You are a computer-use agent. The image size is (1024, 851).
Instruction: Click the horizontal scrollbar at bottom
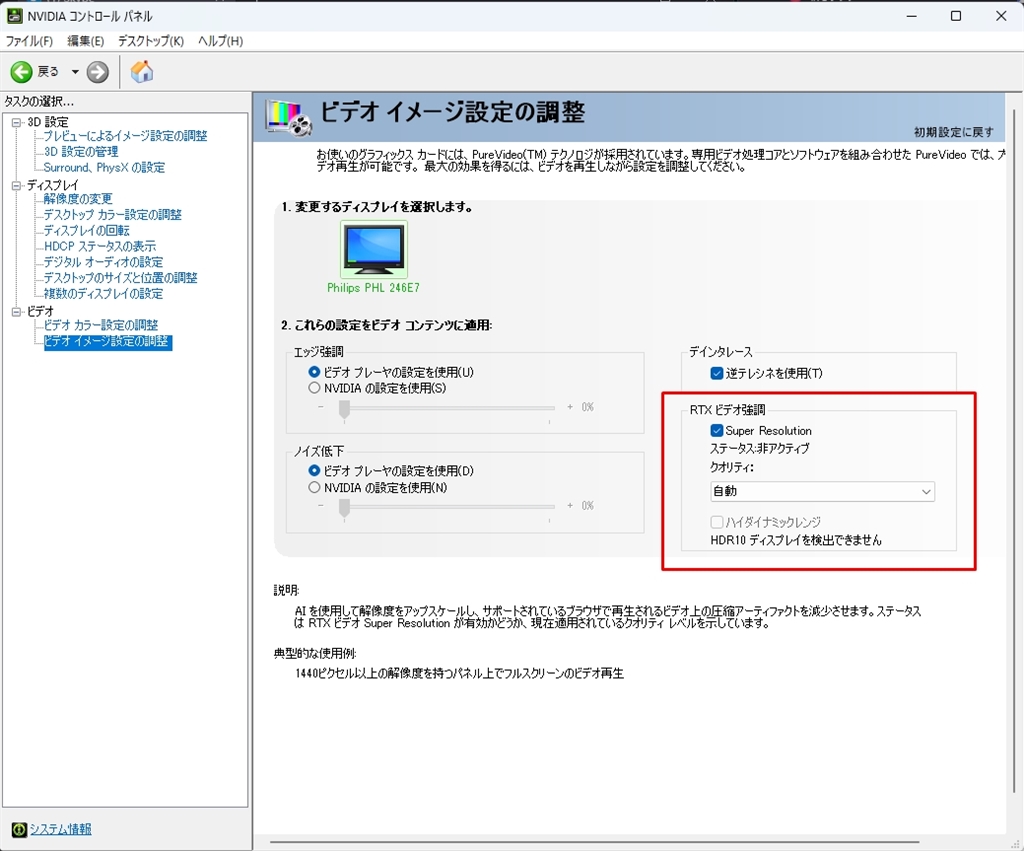coord(594,843)
